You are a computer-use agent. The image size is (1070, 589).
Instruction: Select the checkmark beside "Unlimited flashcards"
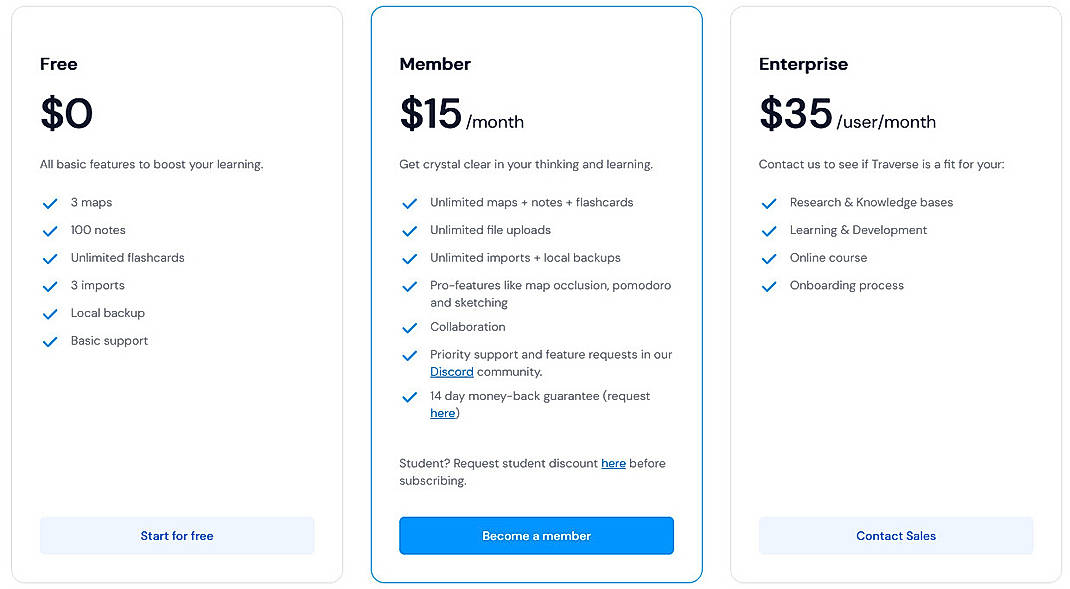pyautogui.click(x=50, y=258)
